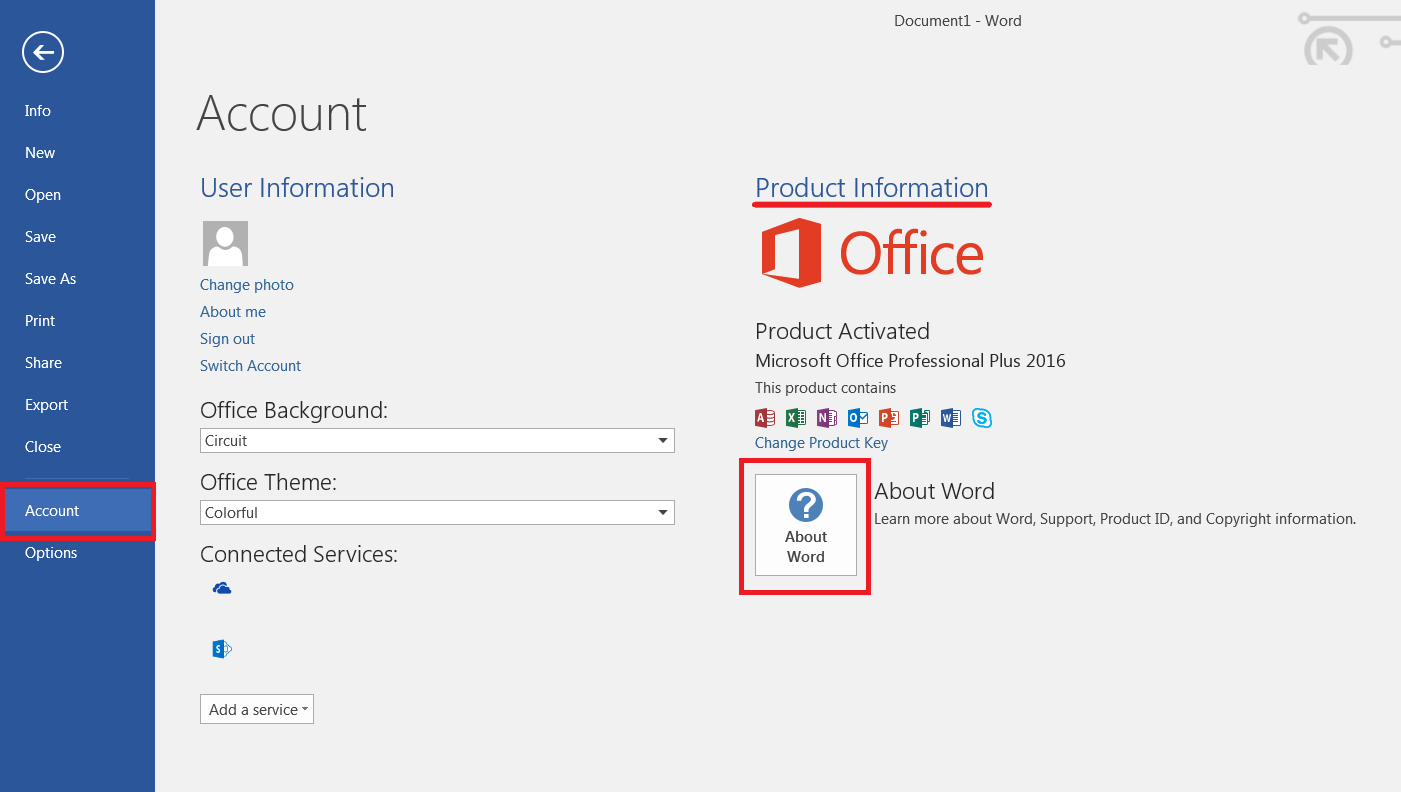
Task: Click the Skype for Business icon
Action: (982, 418)
